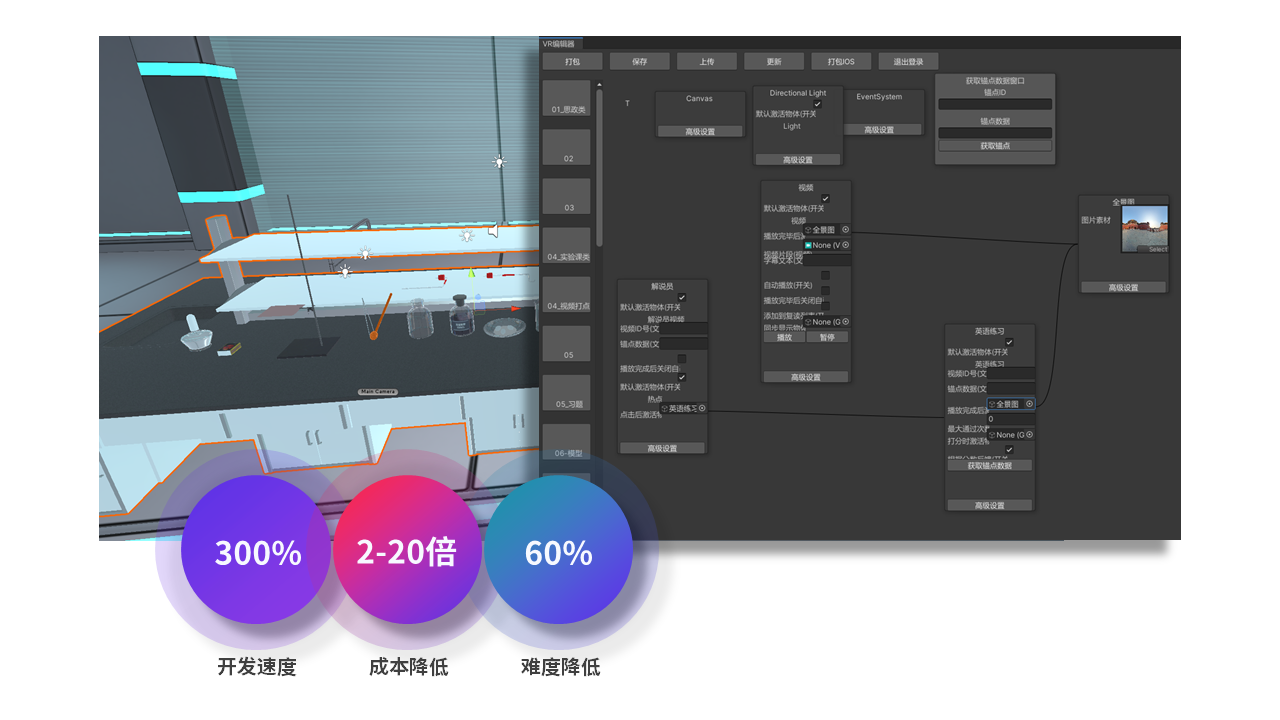The width and height of the screenshot is (1280, 720).
Task: Toggle 自动播放 checkbox in 视频 node
Action: (x=825, y=275)
